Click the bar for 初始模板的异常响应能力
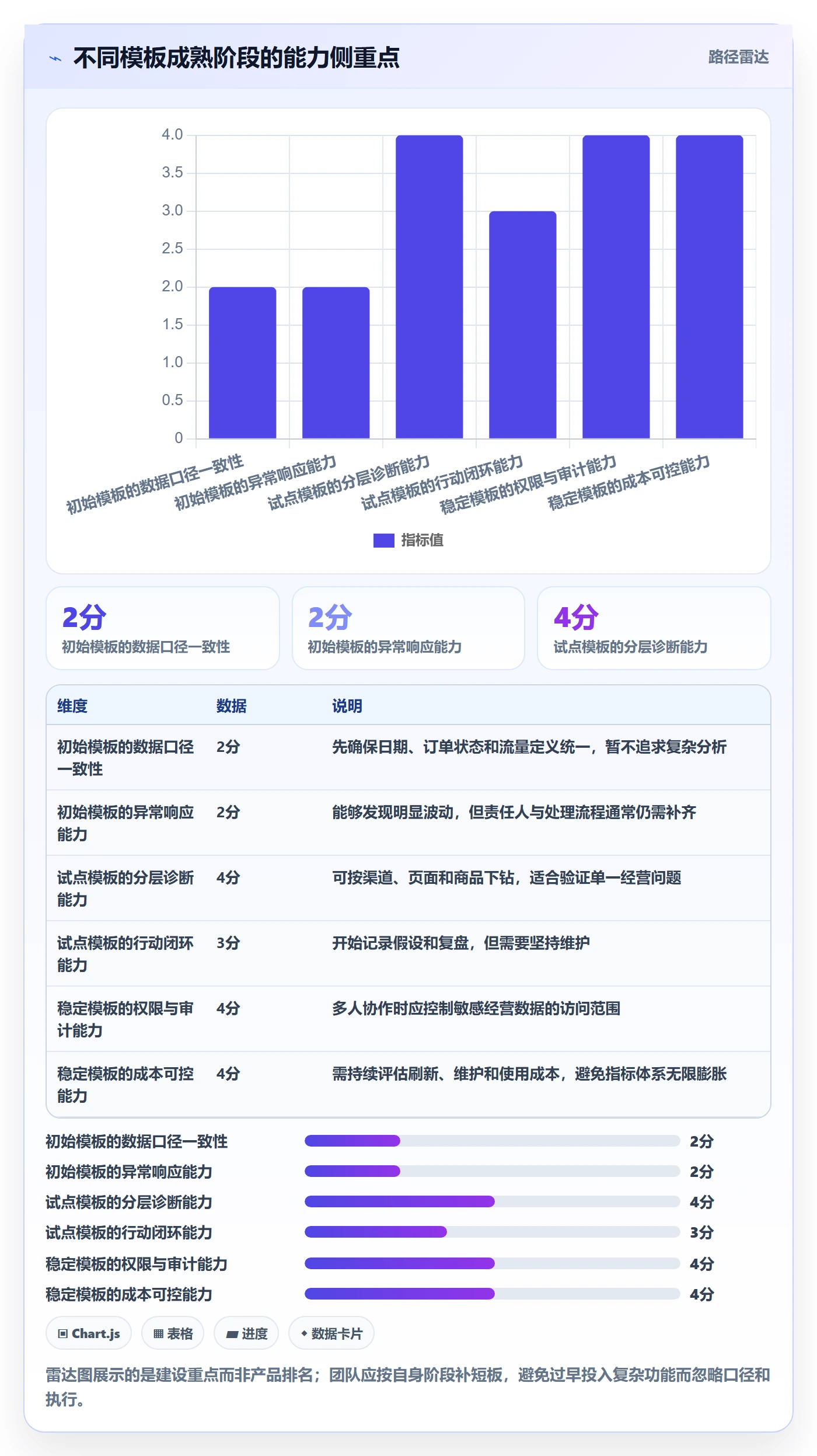The image size is (817, 1456). pyautogui.click(x=336, y=363)
